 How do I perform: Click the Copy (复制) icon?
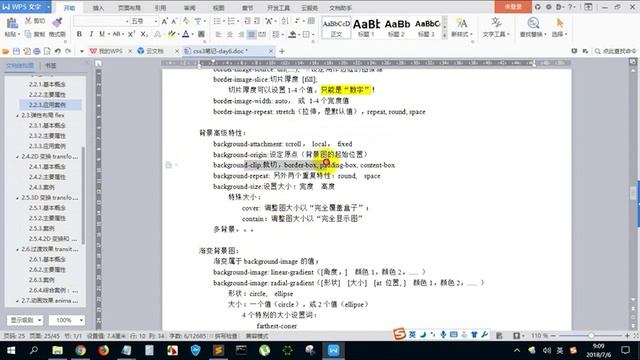28,34
